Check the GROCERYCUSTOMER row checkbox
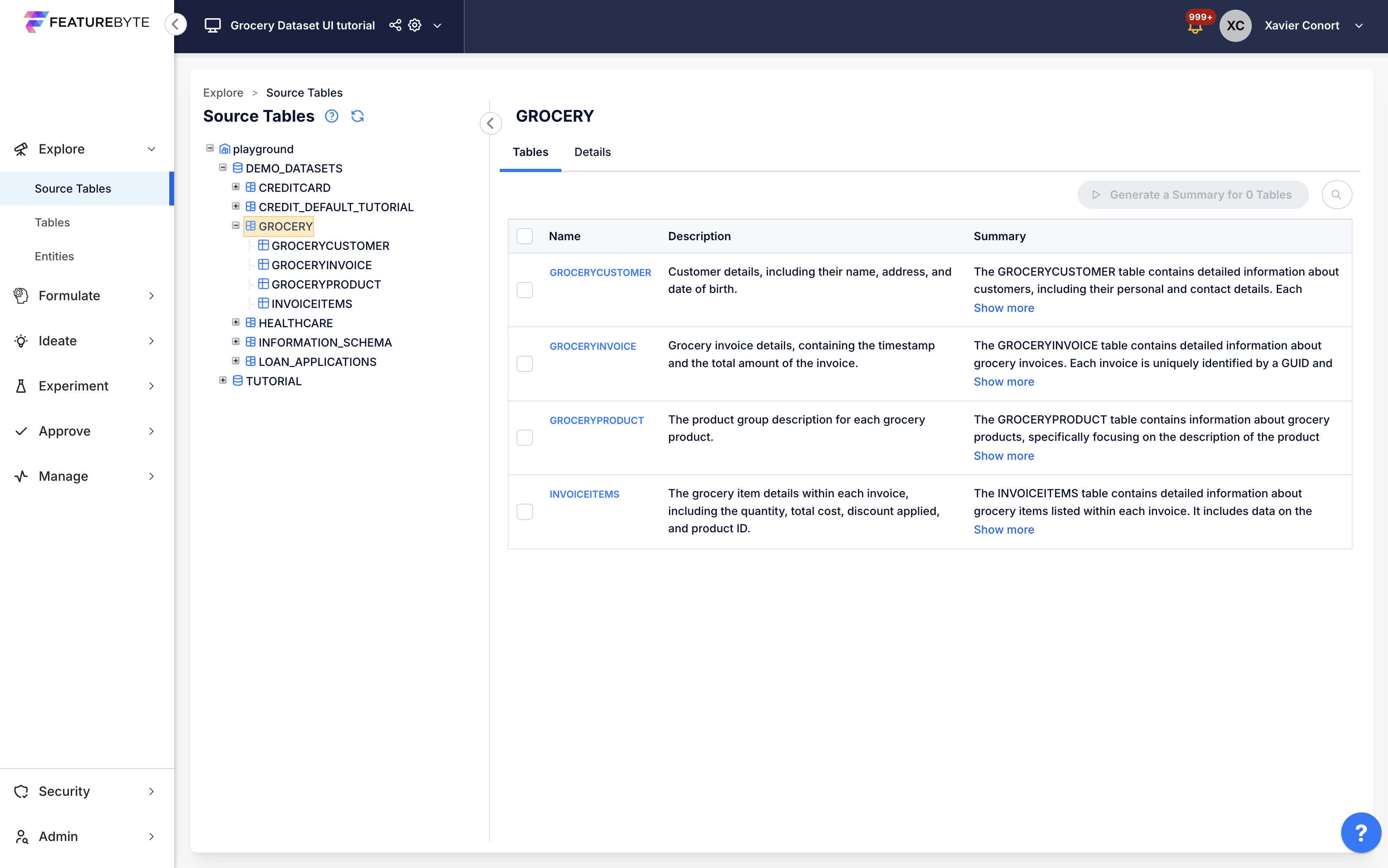Screen dimensions: 1388x868 [524, 290]
